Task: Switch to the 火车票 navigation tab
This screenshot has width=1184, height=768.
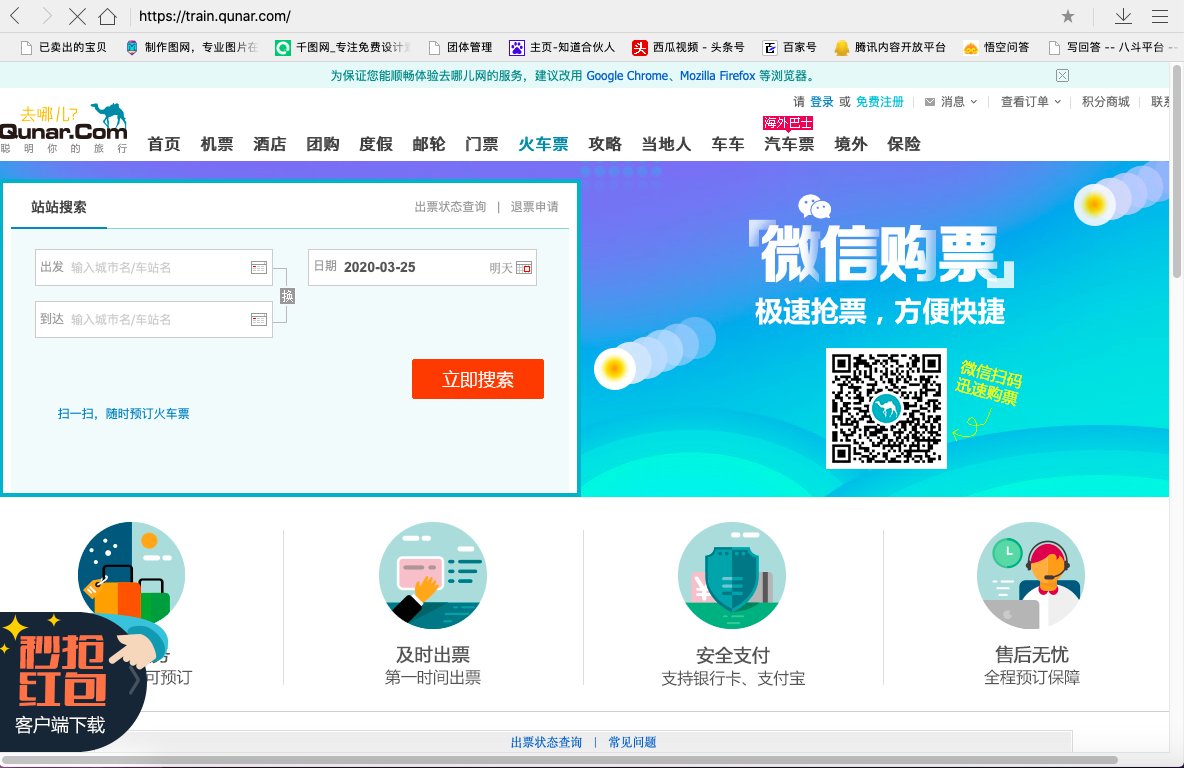Action: click(x=542, y=144)
